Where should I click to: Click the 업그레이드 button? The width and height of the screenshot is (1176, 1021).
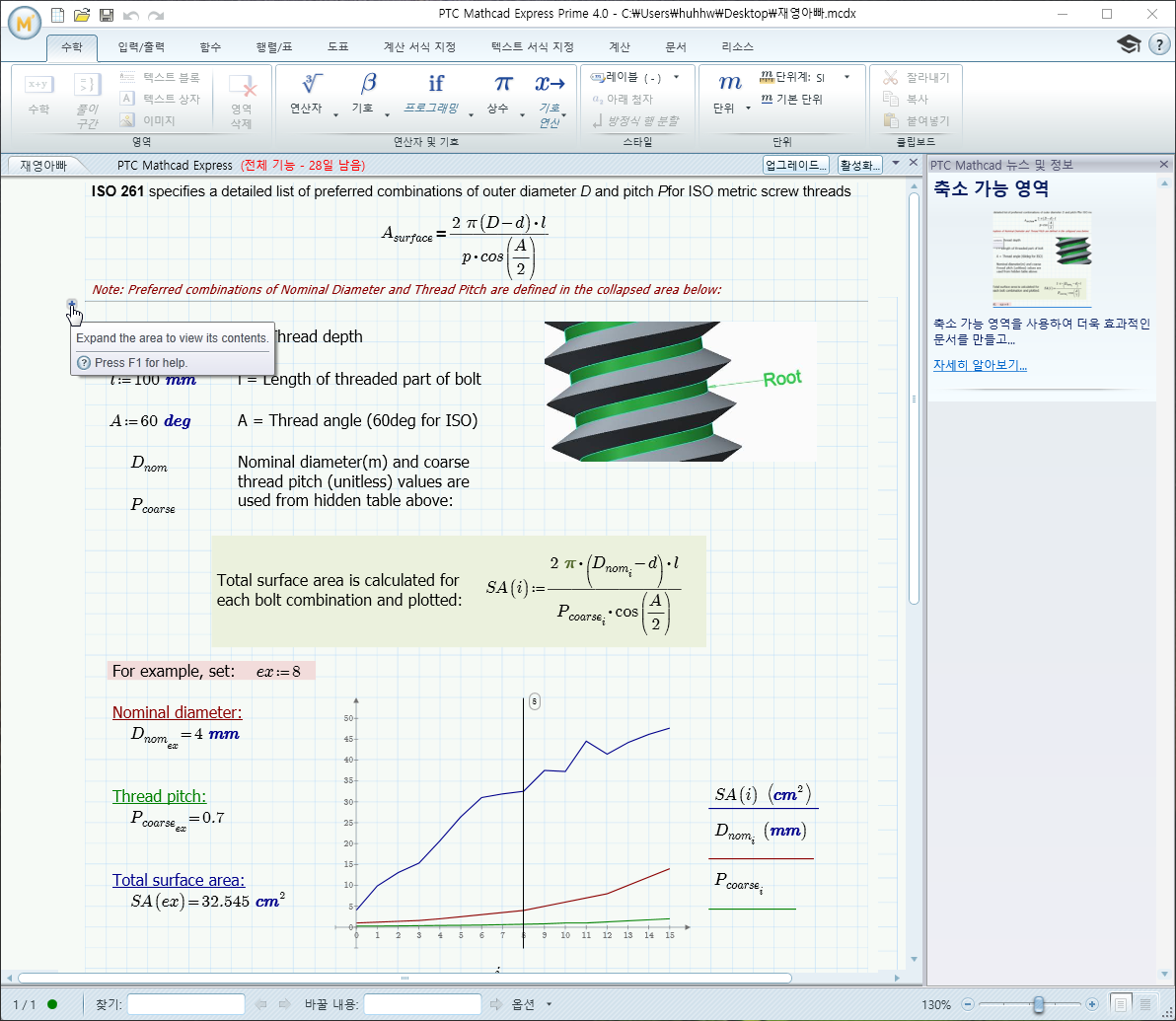[796, 165]
